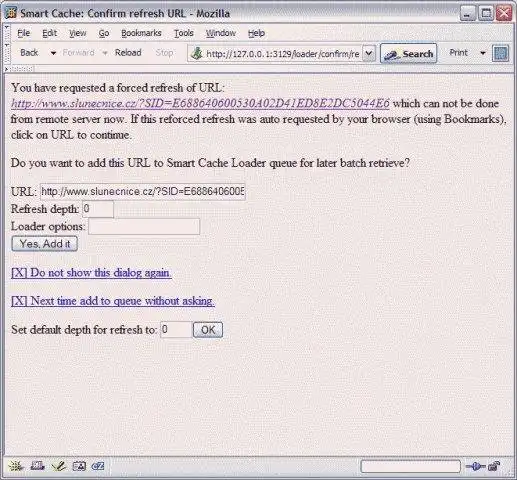
Task: Click the 'Yes, Add it' button
Action: tap(45, 244)
